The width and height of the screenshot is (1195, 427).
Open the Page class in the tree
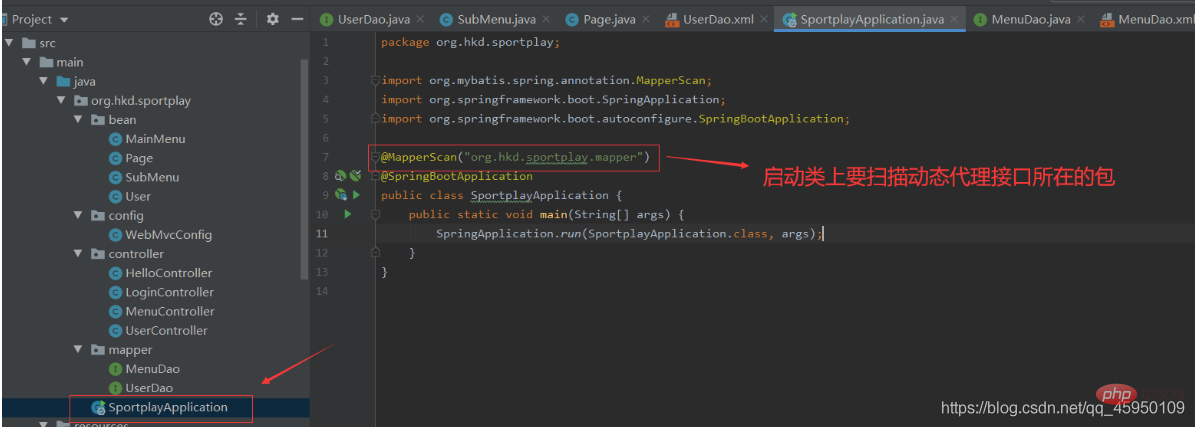pos(139,158)
